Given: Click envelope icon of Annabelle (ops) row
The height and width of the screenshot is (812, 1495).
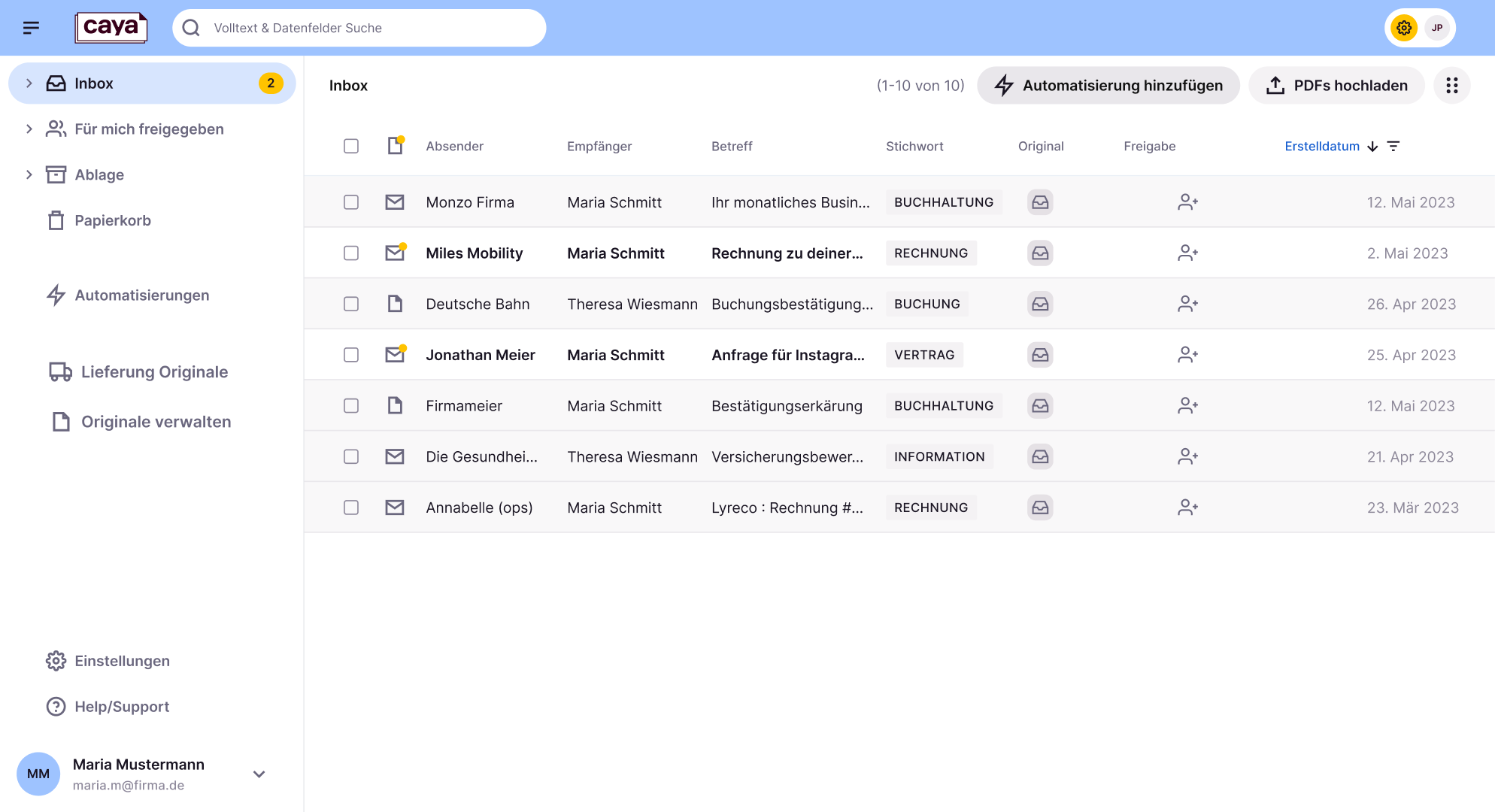Looking at the screenshot, I should [x=395, y=507].
